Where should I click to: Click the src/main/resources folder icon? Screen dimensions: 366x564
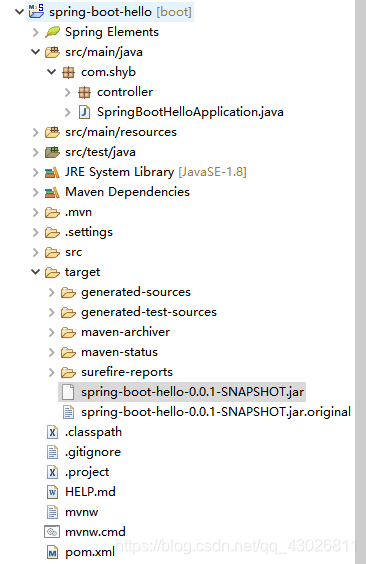click(52, 132)
